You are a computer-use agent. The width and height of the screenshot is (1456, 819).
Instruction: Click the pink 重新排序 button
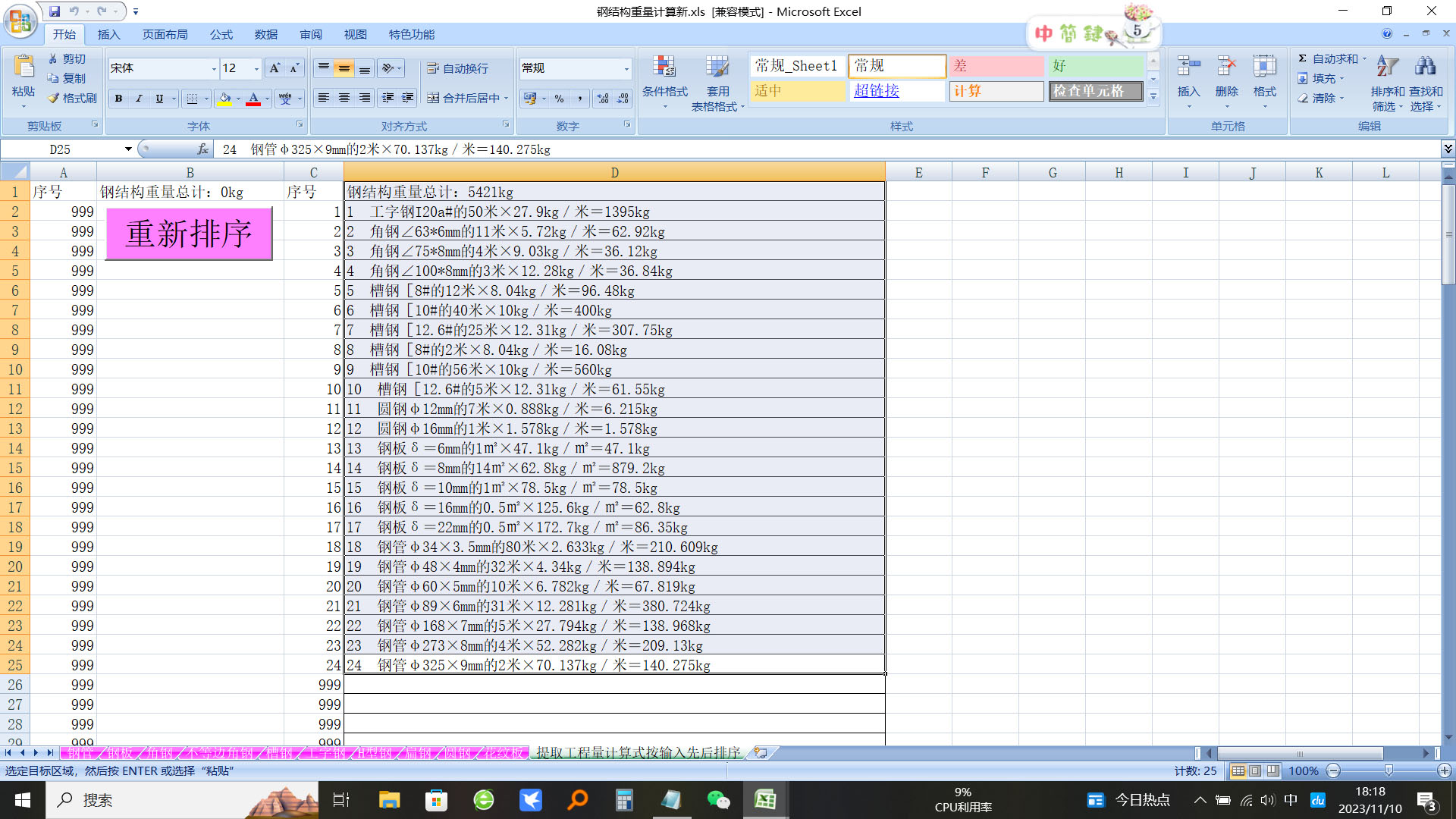[189, 234]
